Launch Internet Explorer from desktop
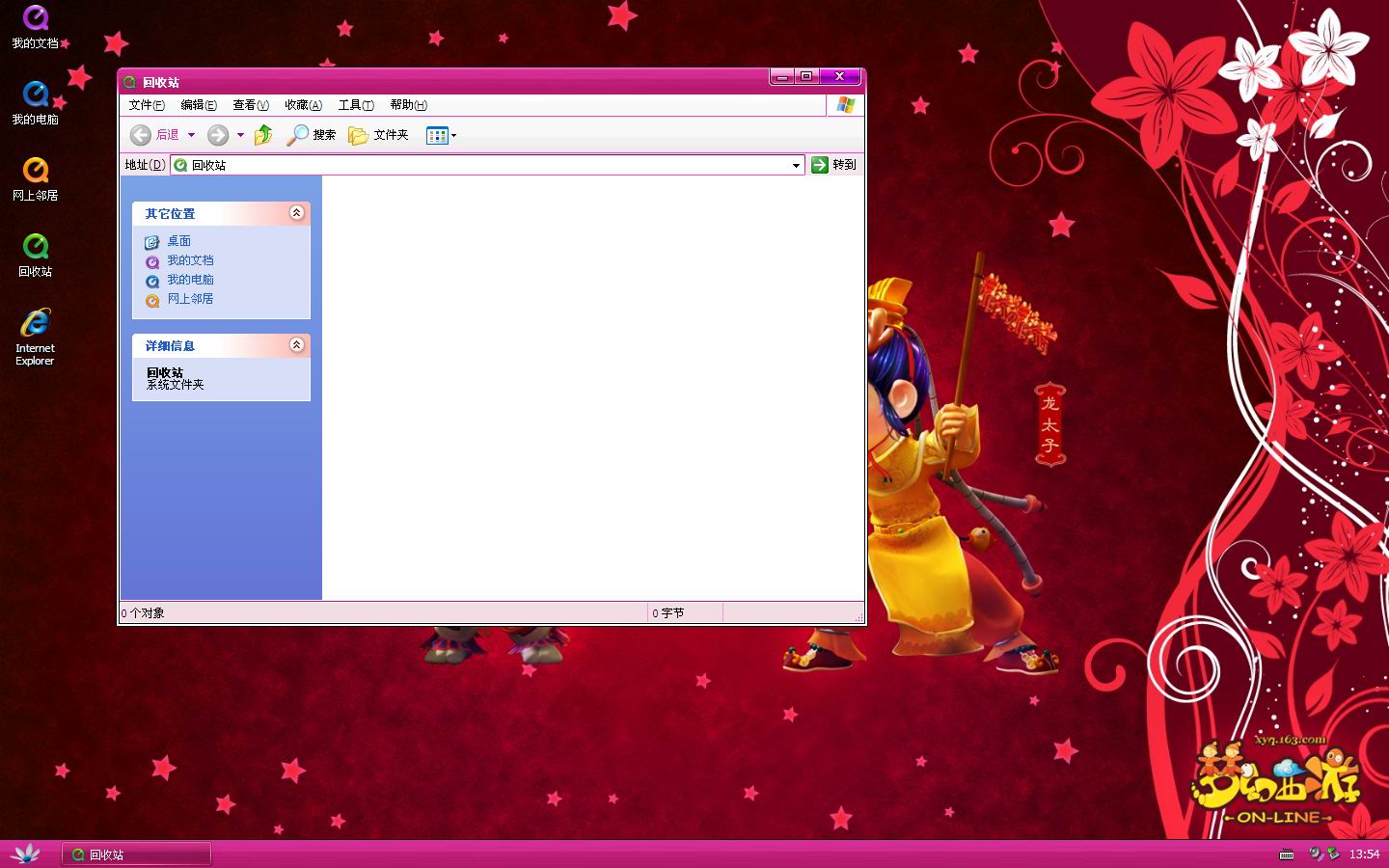The height and width of the screenshot is (868, 1389). point(36,337)
